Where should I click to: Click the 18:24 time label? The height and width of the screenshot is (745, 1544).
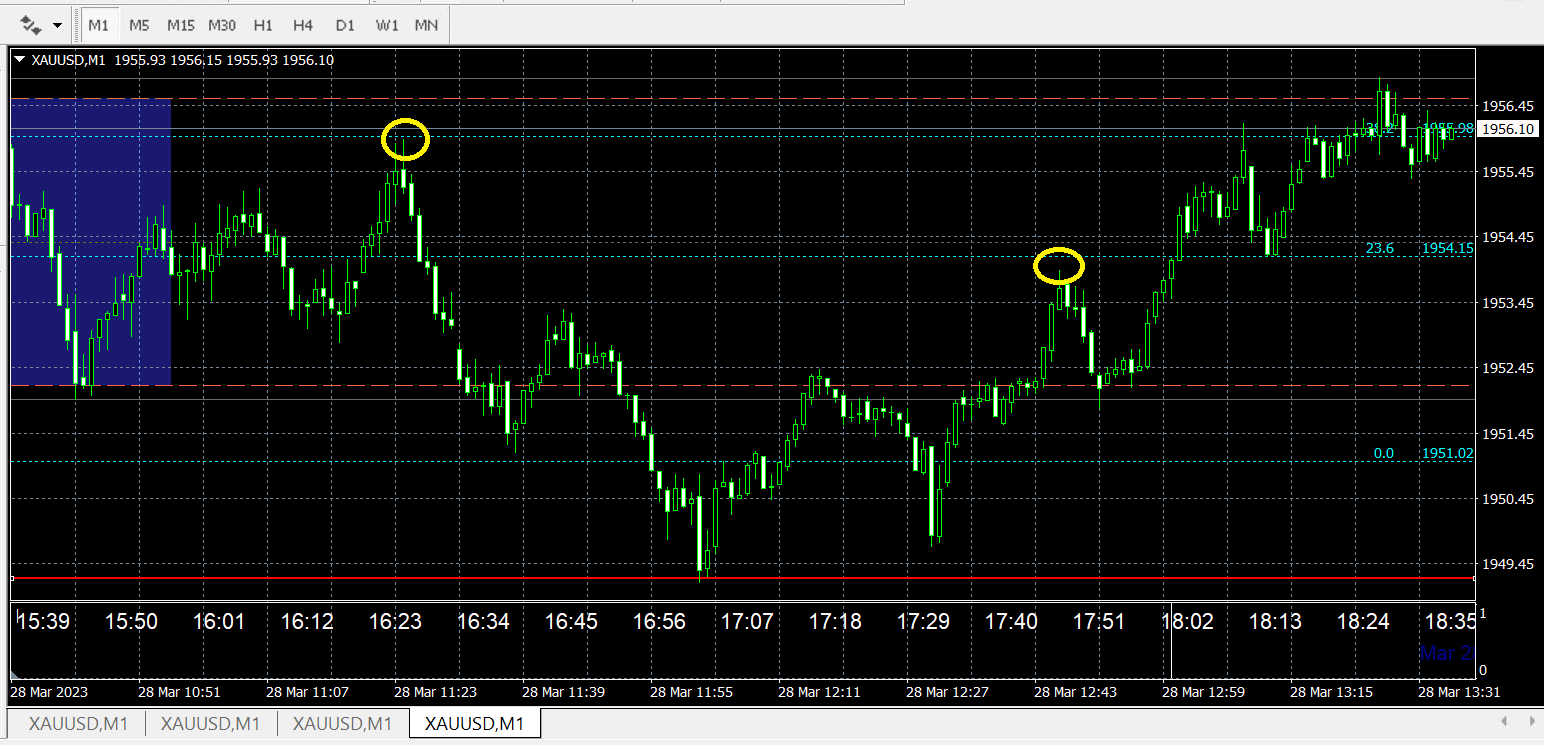coord(1363,622)
